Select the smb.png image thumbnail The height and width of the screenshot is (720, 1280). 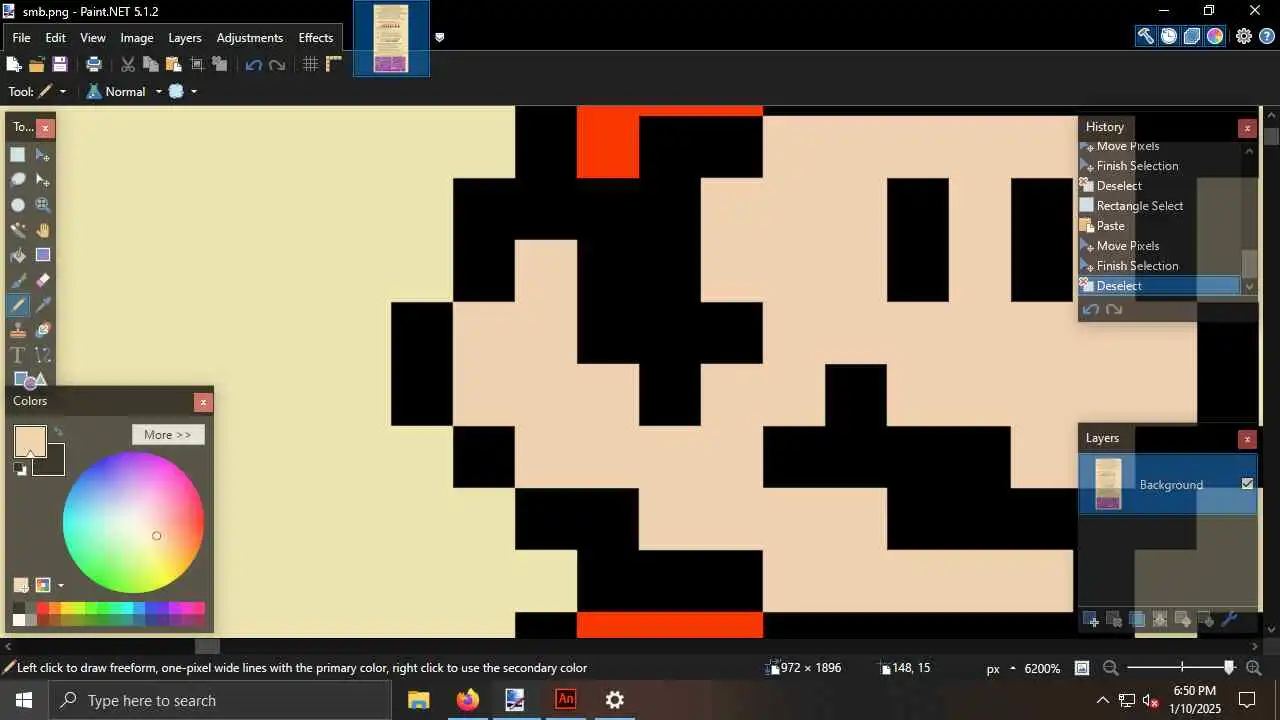[x=391, y=38]
